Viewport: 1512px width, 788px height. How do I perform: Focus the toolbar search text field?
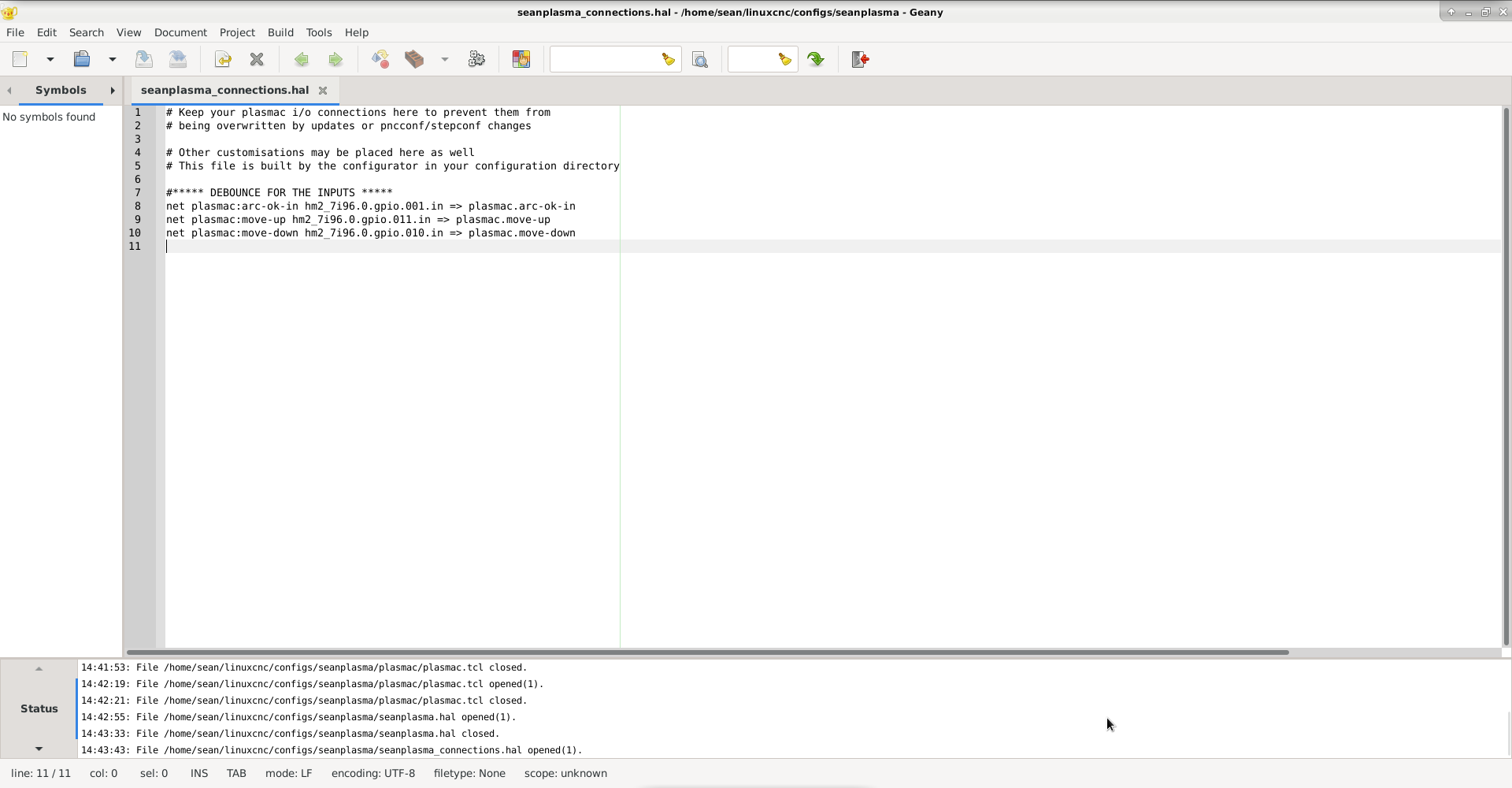[x=604, y=59]
